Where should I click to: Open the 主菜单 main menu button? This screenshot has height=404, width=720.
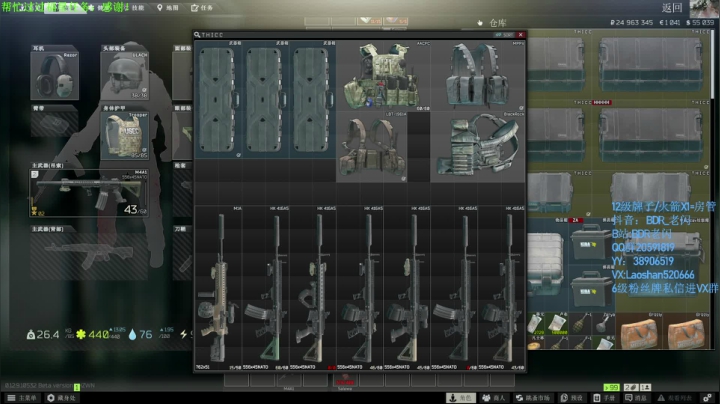point(21,398)
